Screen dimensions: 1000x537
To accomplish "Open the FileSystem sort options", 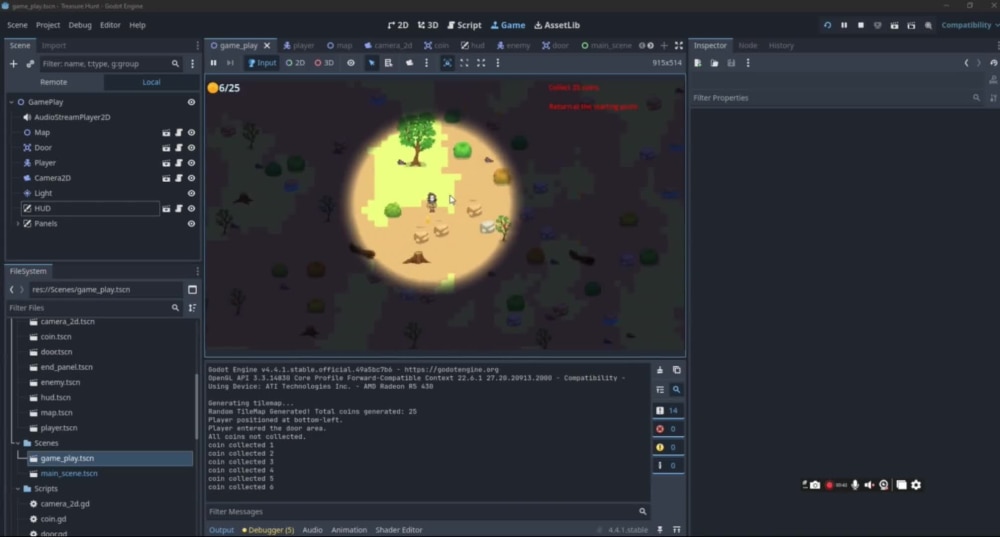I will pyautogui.click(x=192, y=308).
